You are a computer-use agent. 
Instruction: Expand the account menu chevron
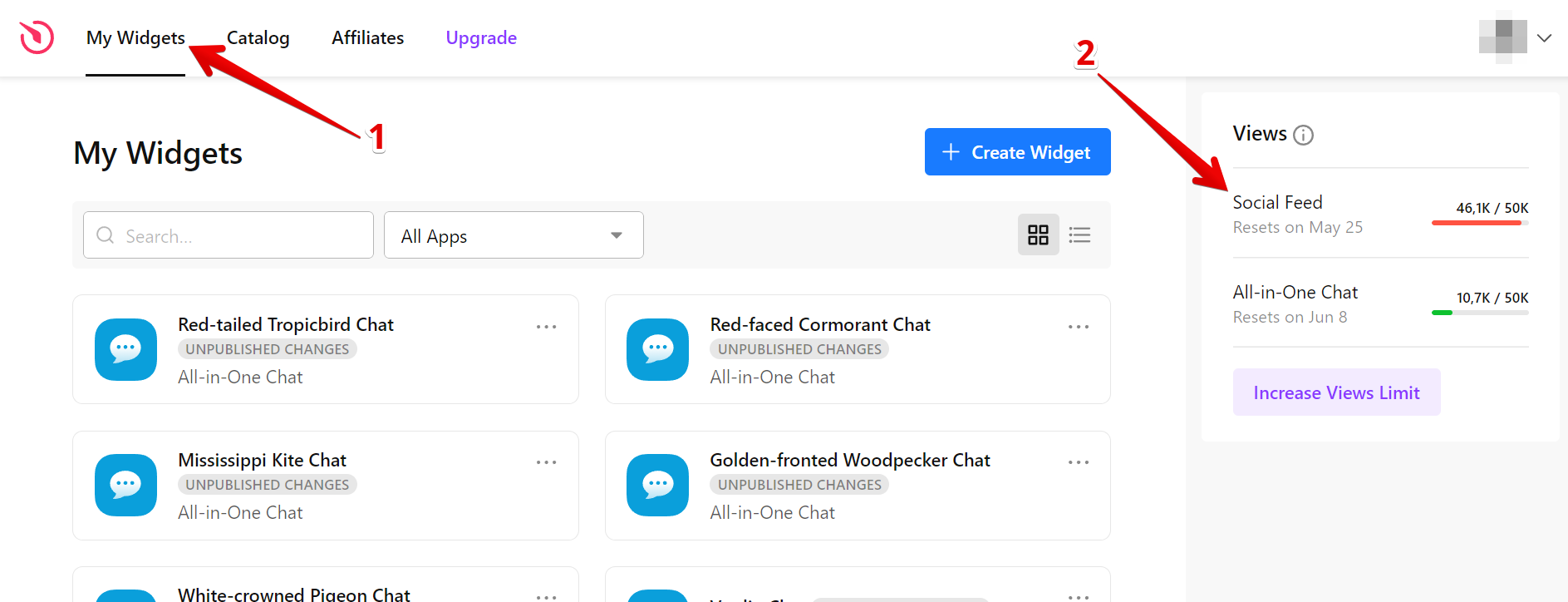(1545, 38)
